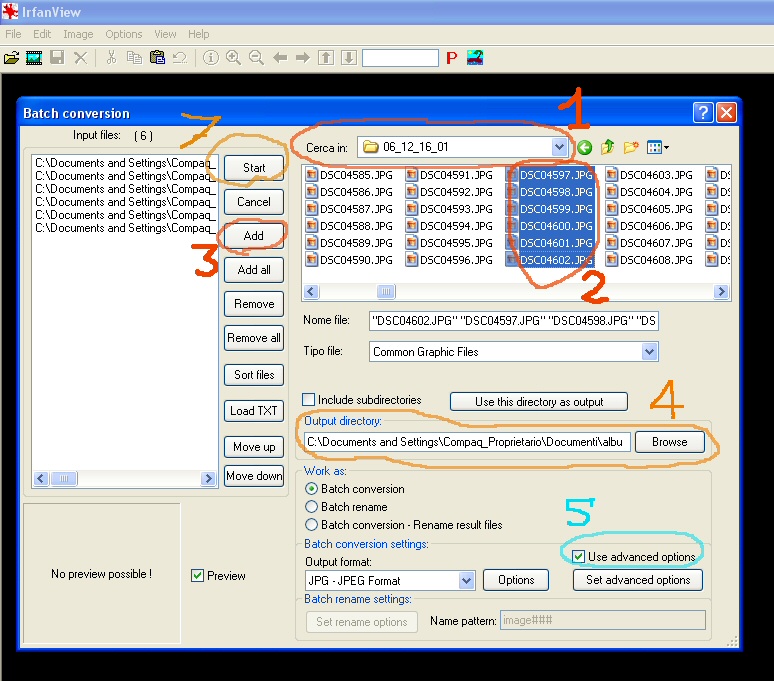Open the Image menu

coord(78,34)
